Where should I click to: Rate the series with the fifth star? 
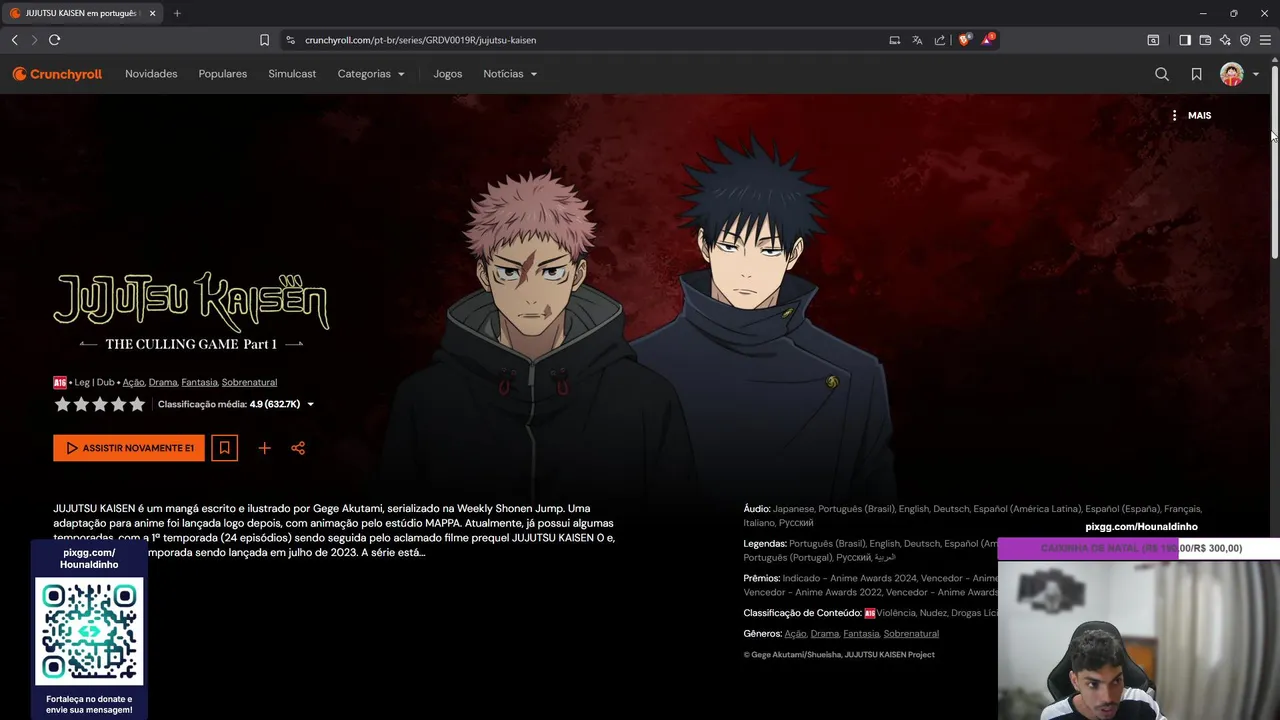(138, 404)
